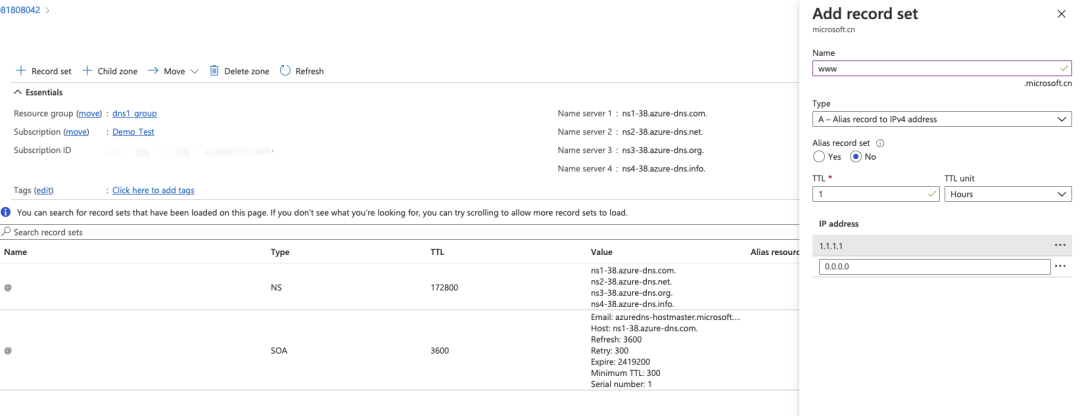Close the Add record set panel
1080x416 pixels.
tap(1061, 14)
